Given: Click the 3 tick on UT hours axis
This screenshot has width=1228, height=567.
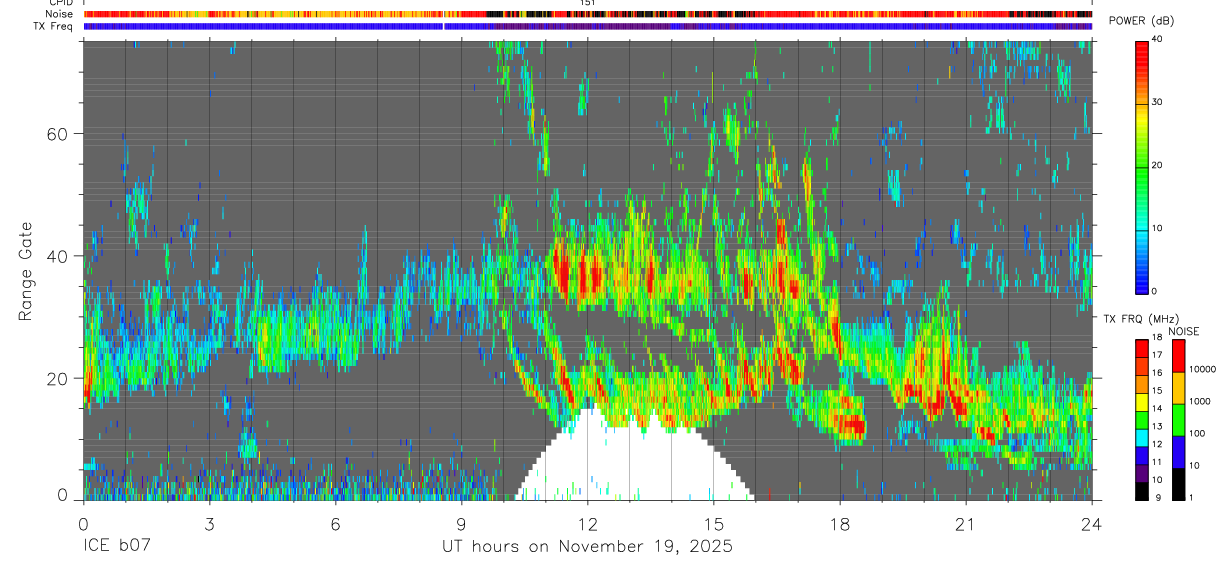Looking at the screenshot, I should tap(209, 523).
